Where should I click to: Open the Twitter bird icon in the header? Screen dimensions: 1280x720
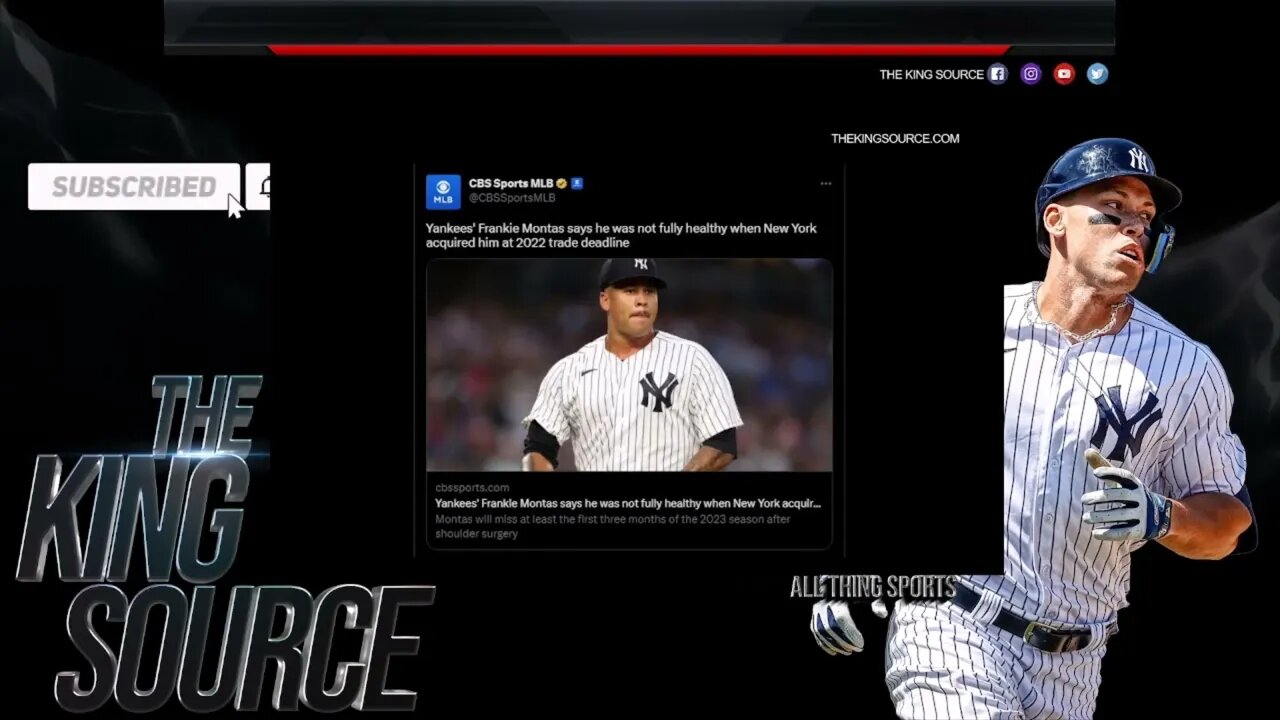click(x=1097, y=74)
